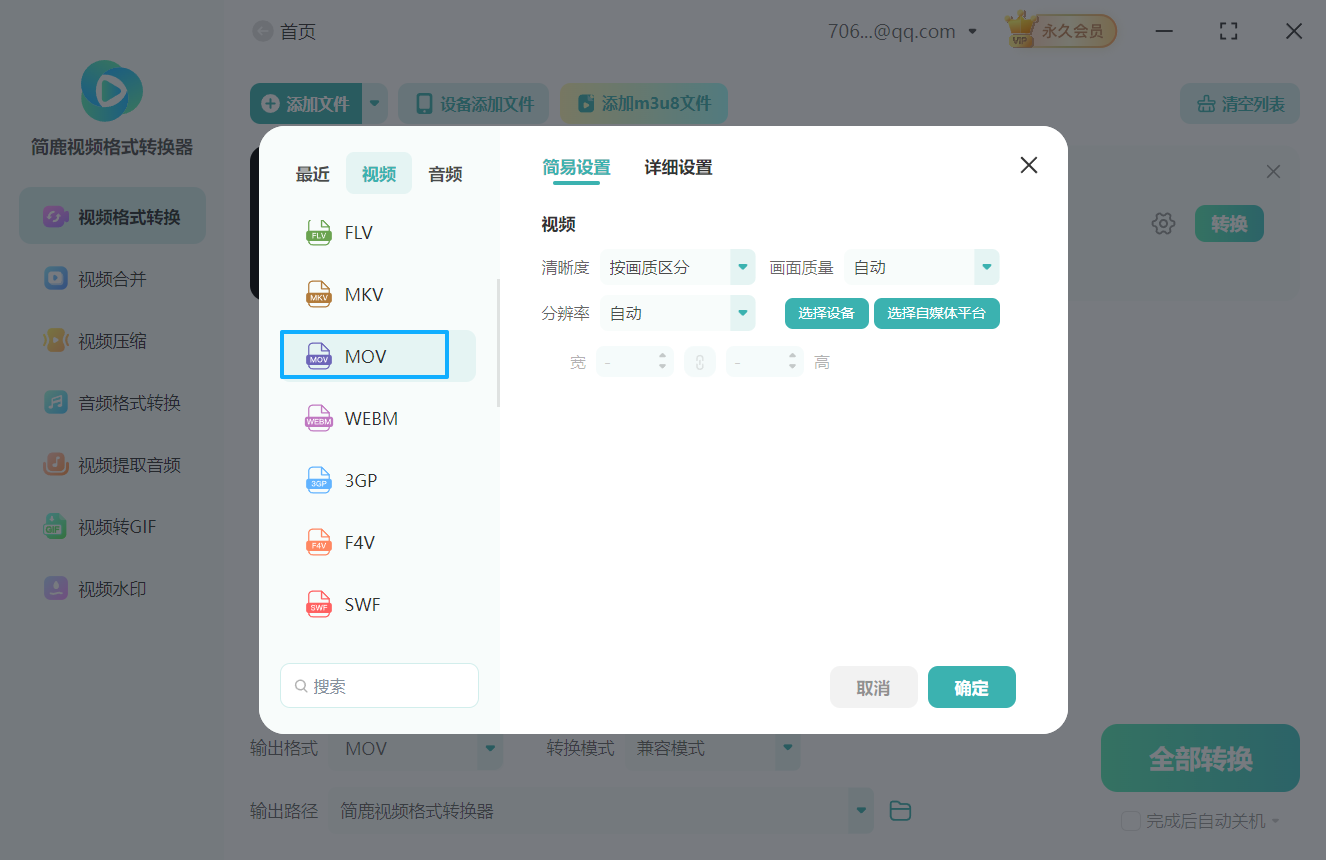Open 设备添加文件 with the phone icon
Image resolution: width=1326 pixels, height=860 pixels.
(473, 103)
